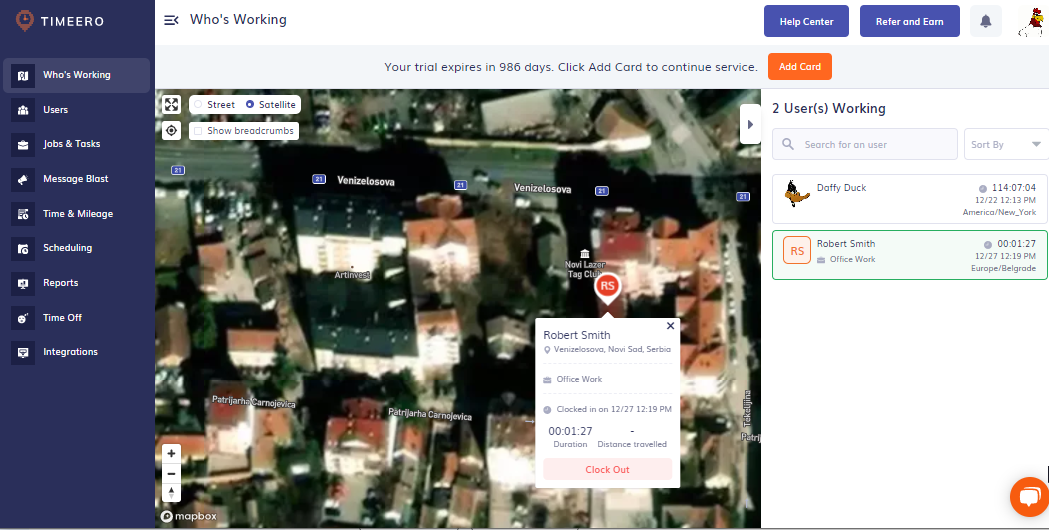Click Office Work in popup

tap(579, 379)
